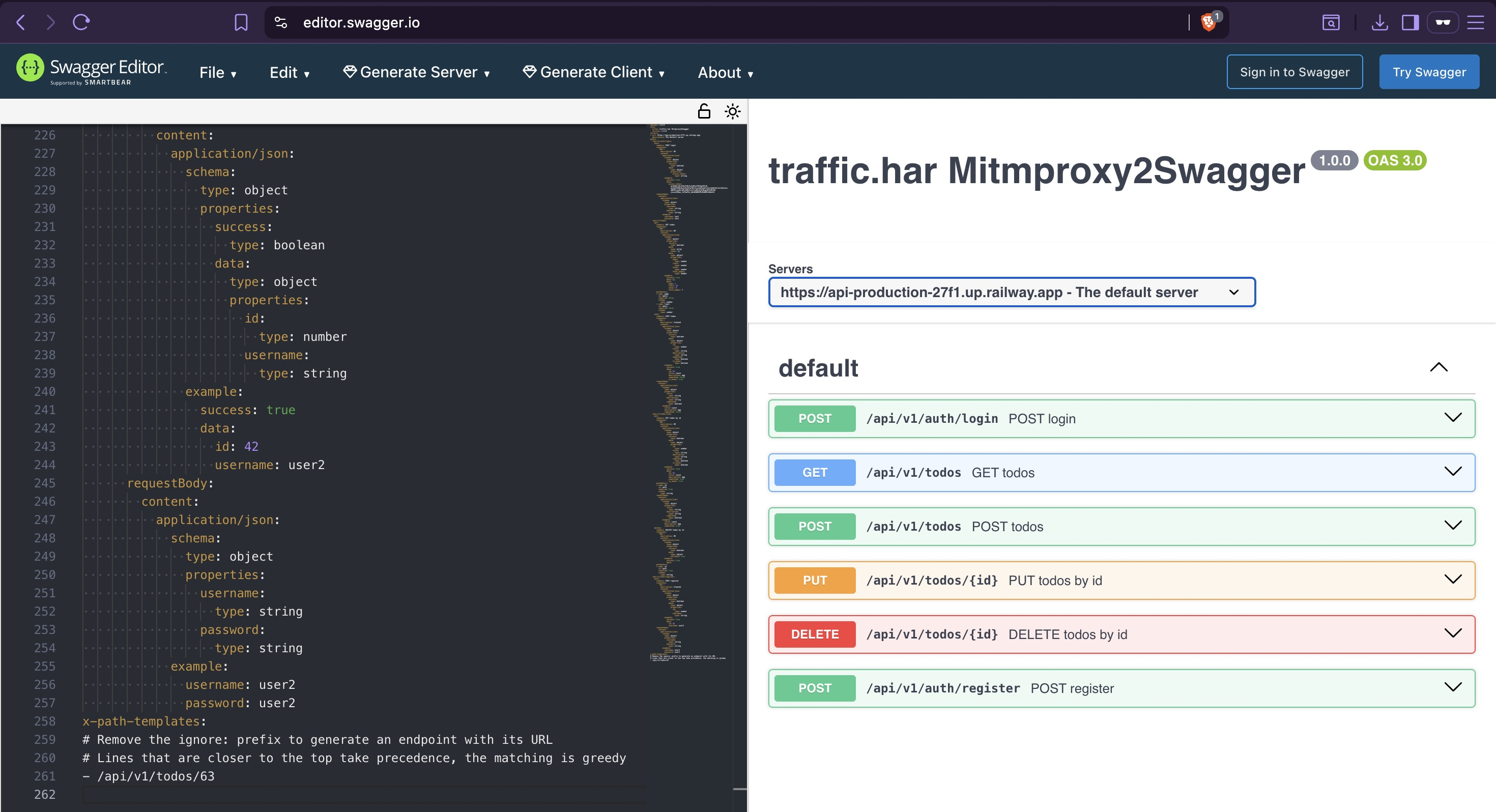Viewport: 1496px width, 812px height.
Task: Expand the GET /api/v1/todos operation chevron
Action: coord(1452,472)
